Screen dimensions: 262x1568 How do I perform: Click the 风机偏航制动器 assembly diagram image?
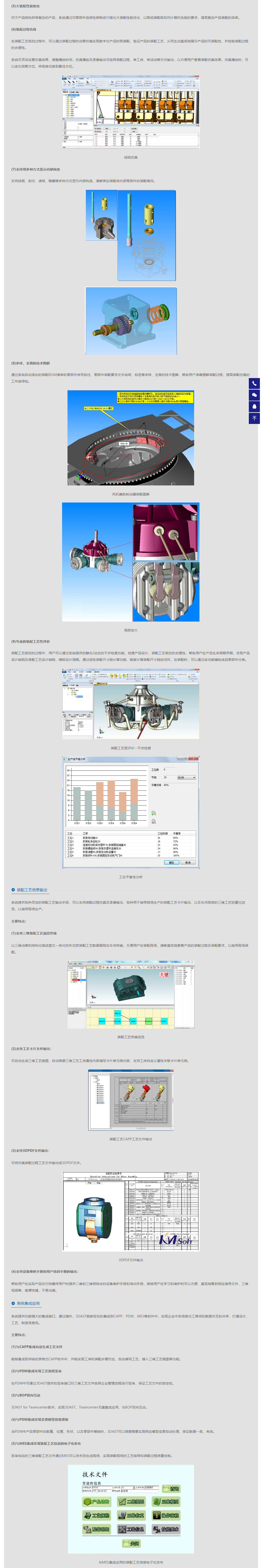click(131, 438)
